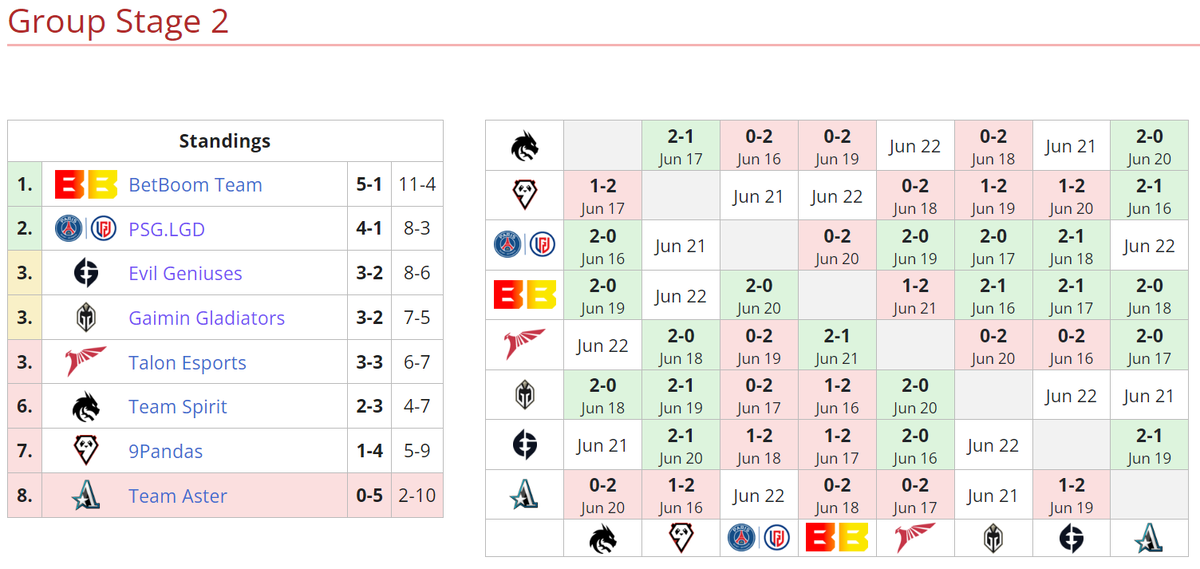Click the Standings table header

(225, 141)
